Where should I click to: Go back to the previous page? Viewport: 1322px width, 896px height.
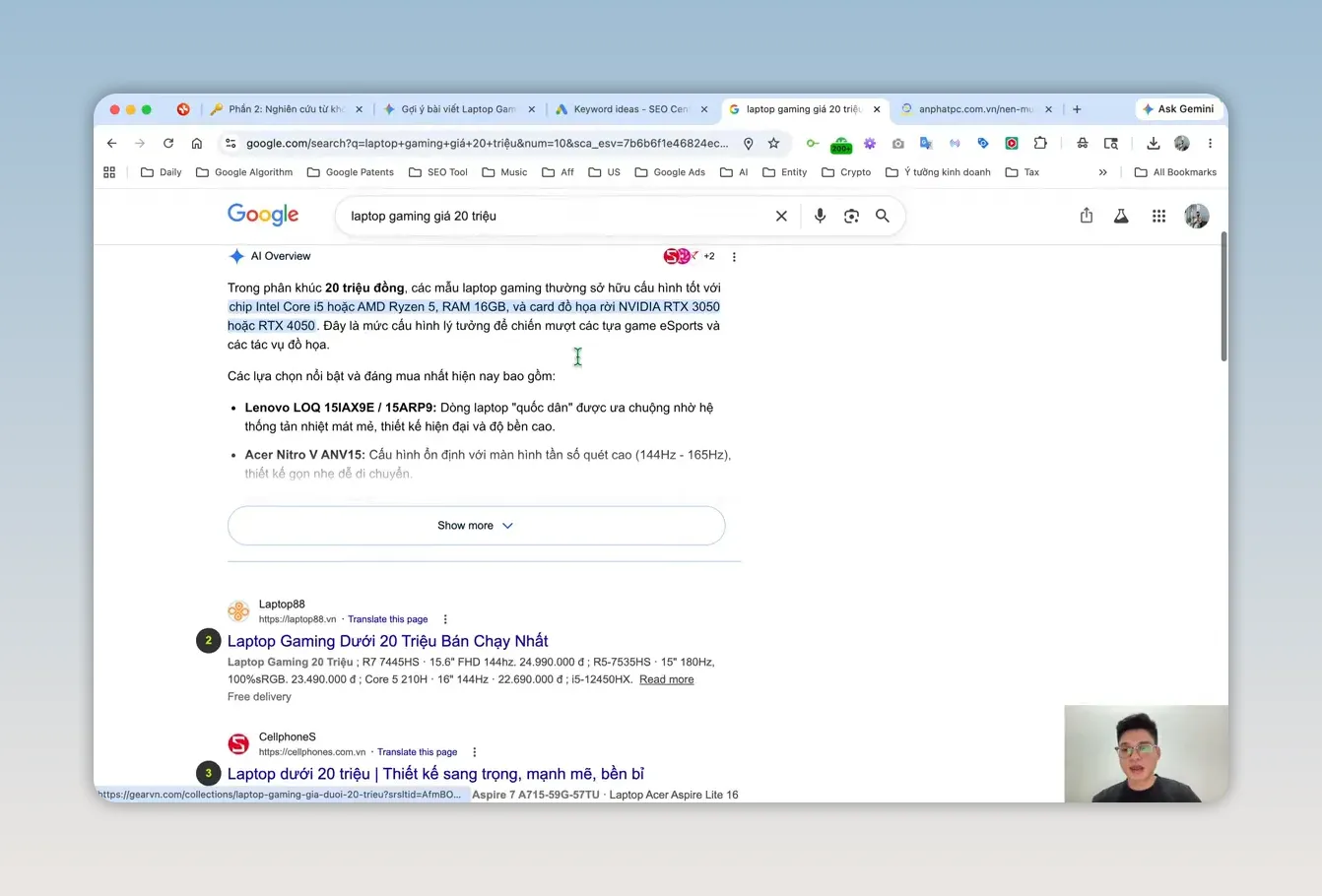click(x=112, y=144)
